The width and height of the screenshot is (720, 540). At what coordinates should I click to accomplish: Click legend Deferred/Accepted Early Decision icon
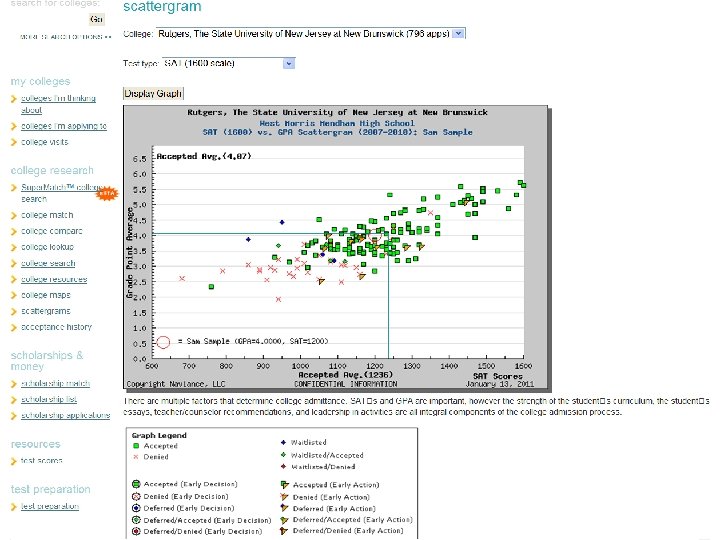coord(136,520)
